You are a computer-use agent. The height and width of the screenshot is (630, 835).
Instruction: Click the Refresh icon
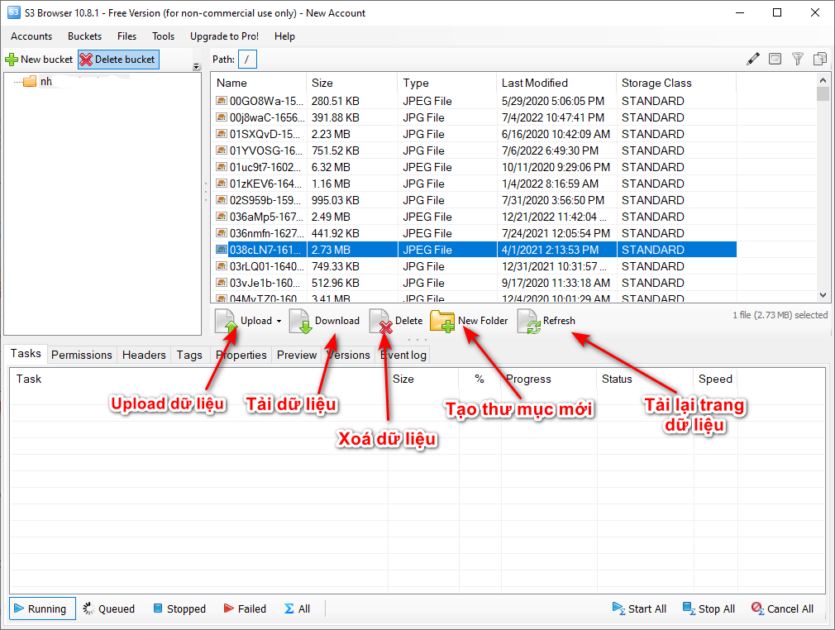click(529, 321)
